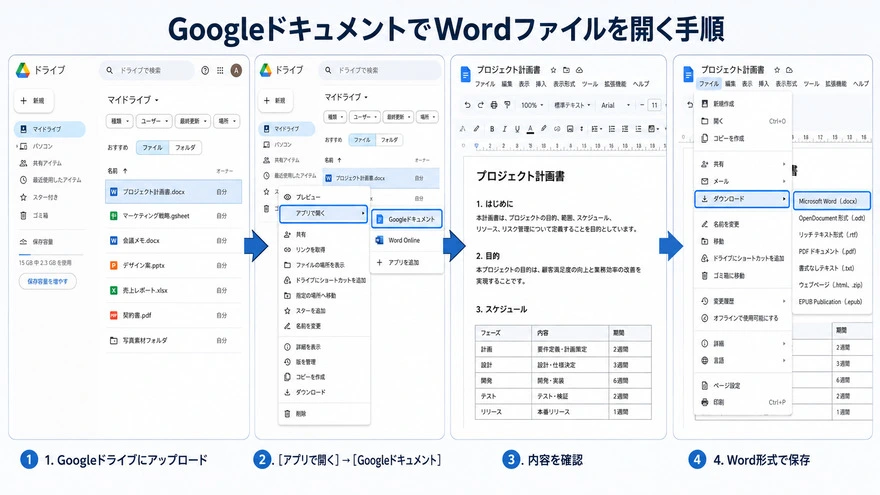Viewport: 880px width, 495px height.
Task: Click the highlight color pen in step 3
Action: tap(544, 129)
